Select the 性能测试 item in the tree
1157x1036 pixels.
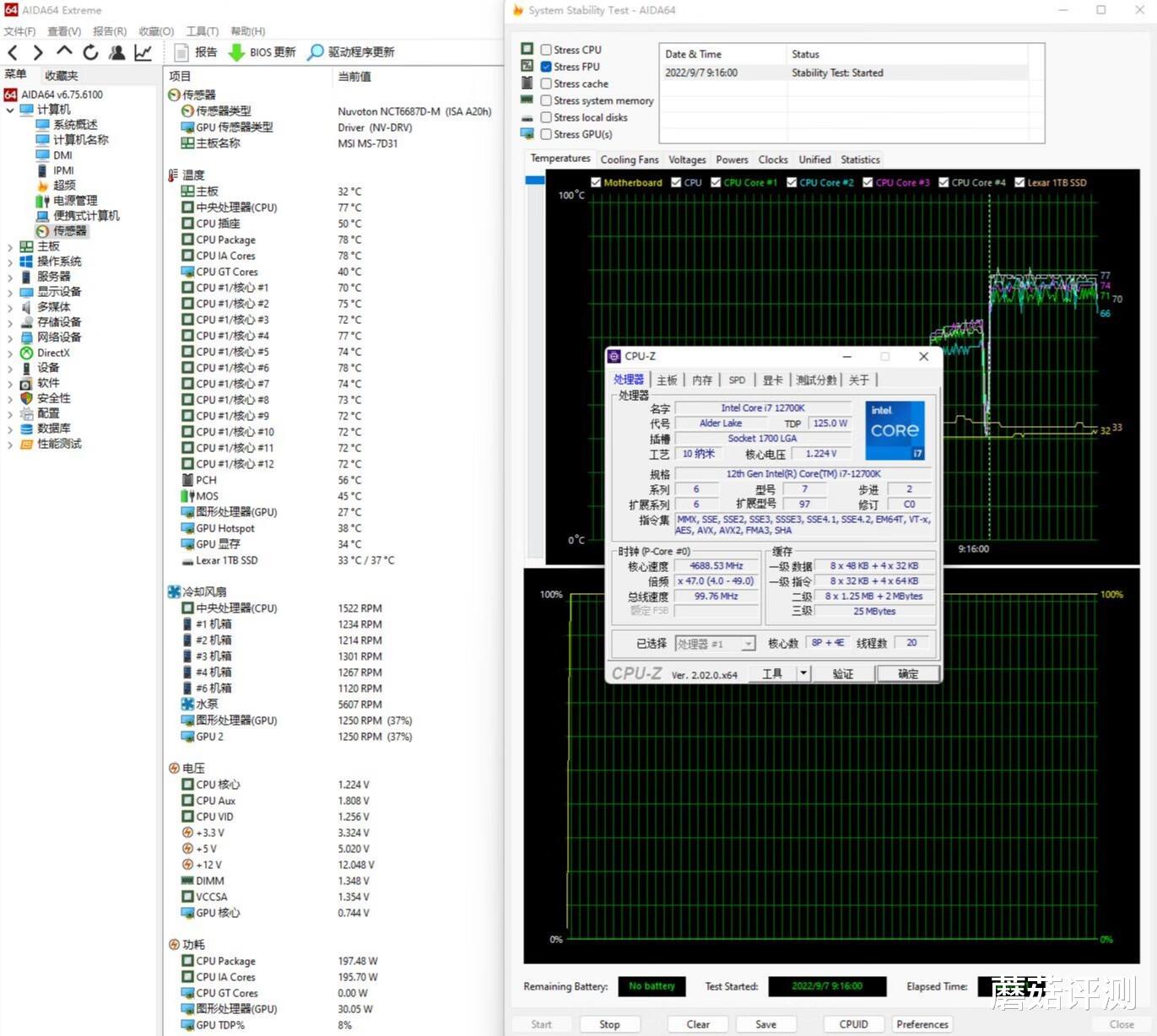(x=59, y=444)
